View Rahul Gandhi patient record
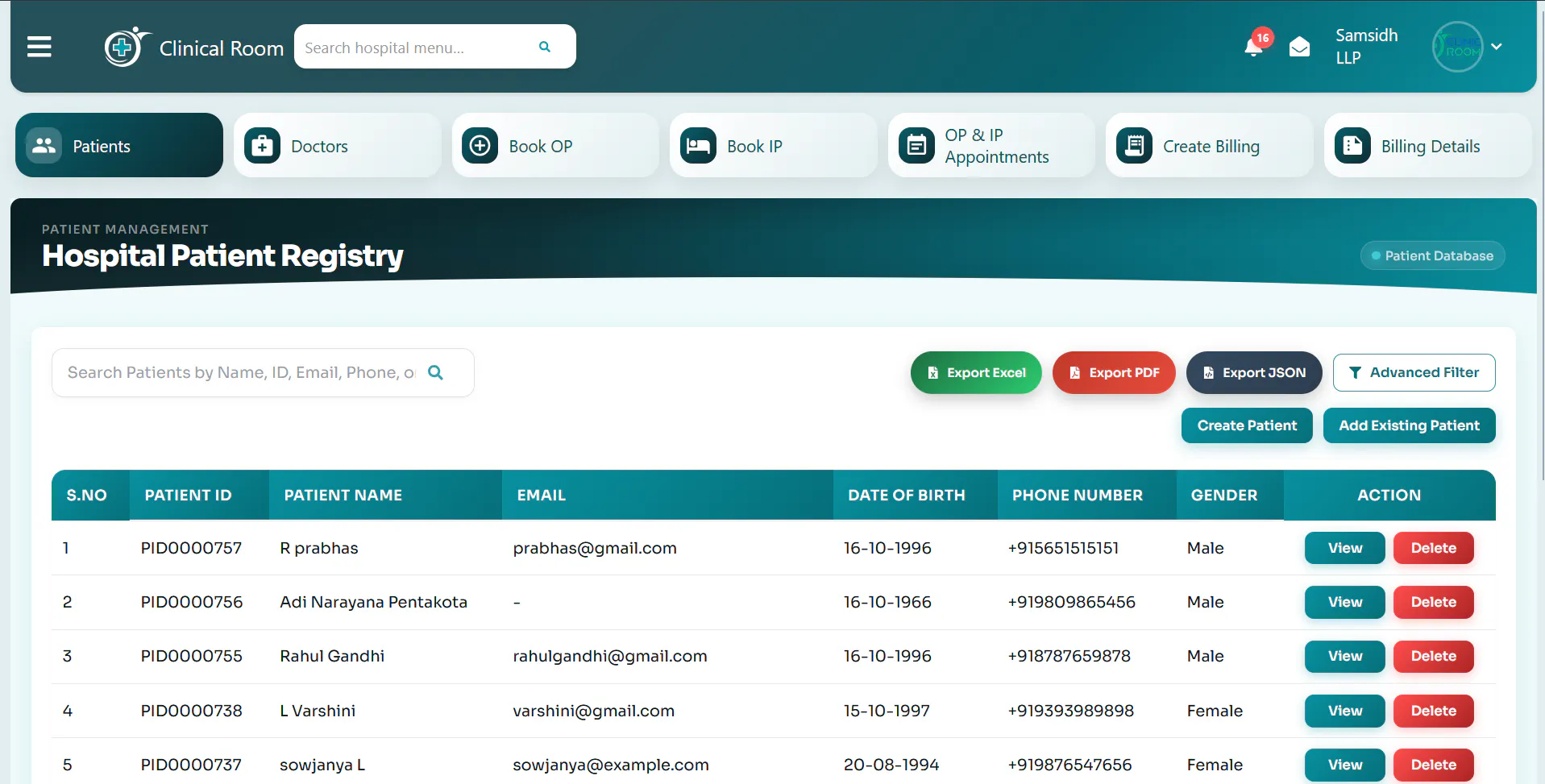 [x=1344, y=656]
